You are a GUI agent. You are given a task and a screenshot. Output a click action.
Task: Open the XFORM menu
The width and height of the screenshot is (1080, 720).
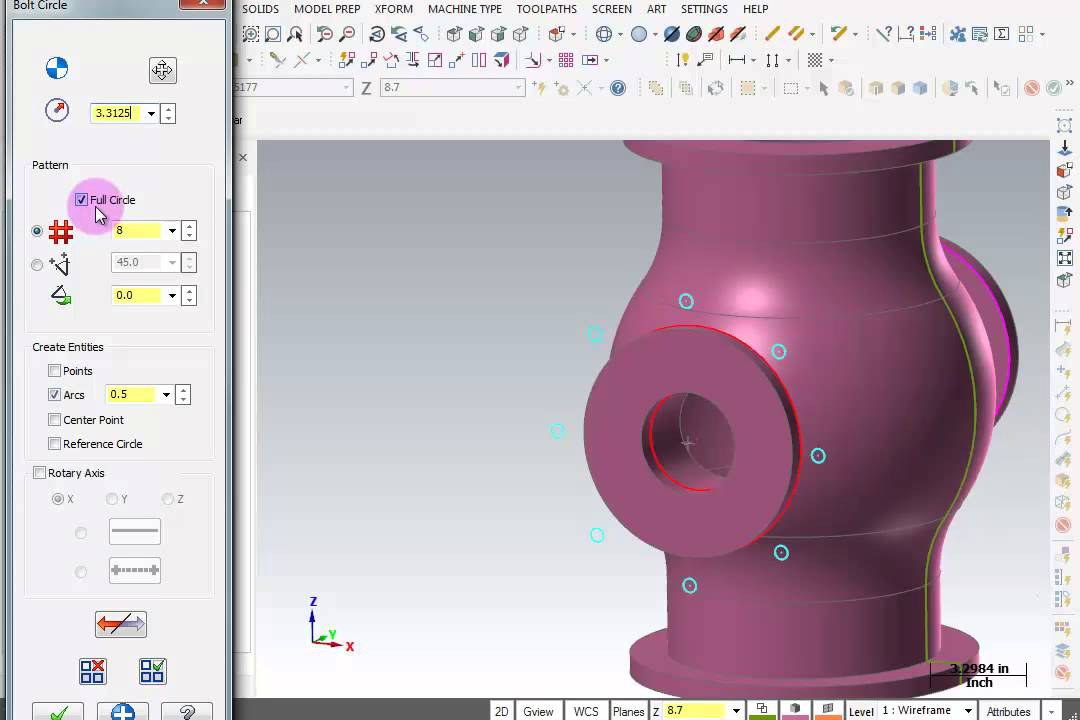click(x=394, y=9)
